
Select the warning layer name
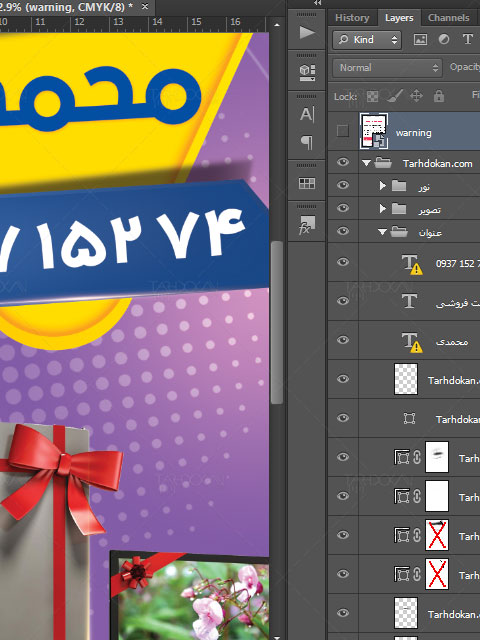[x=413, y=133]
